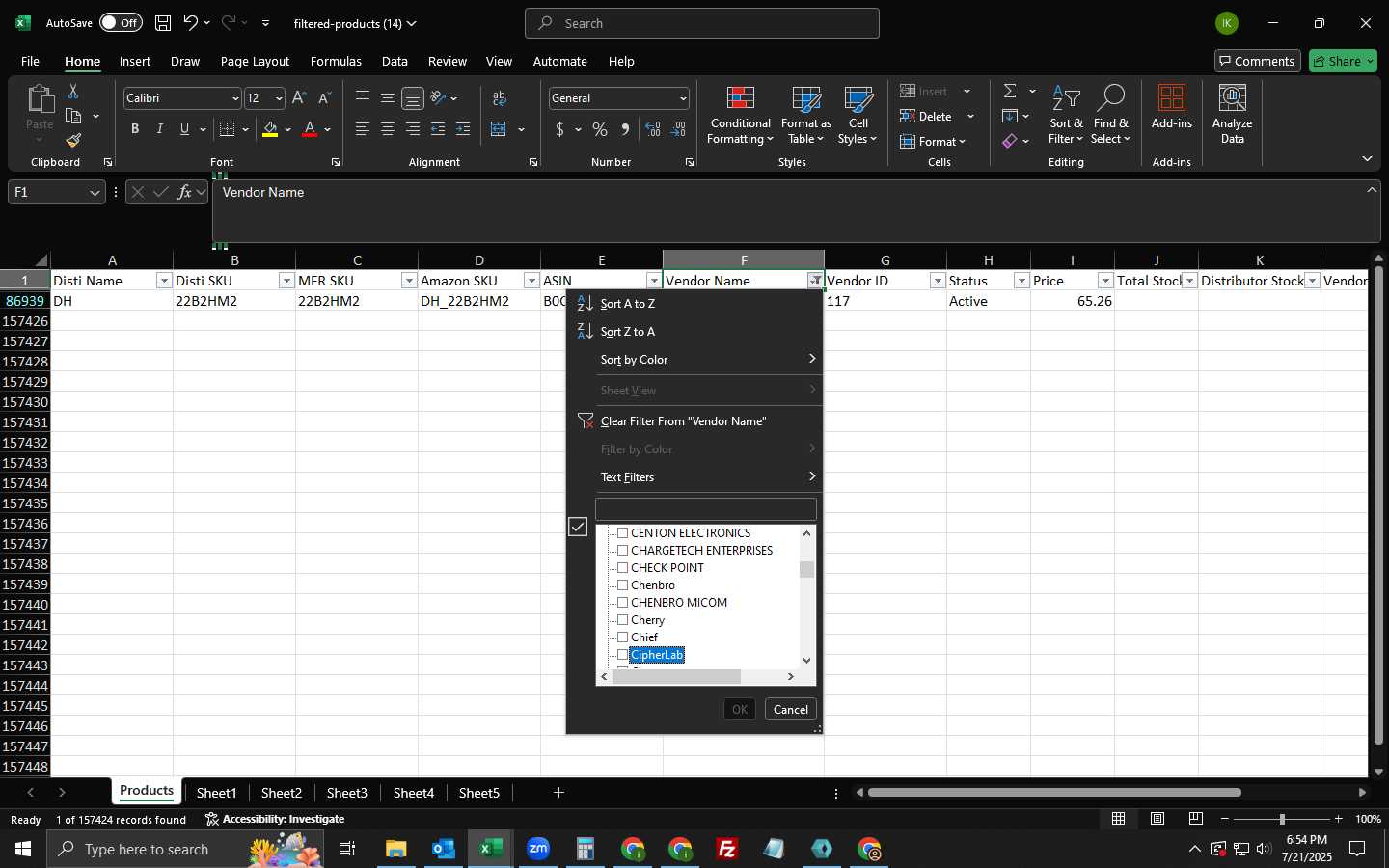Select the Chief checkbox

tap(622, 637)
